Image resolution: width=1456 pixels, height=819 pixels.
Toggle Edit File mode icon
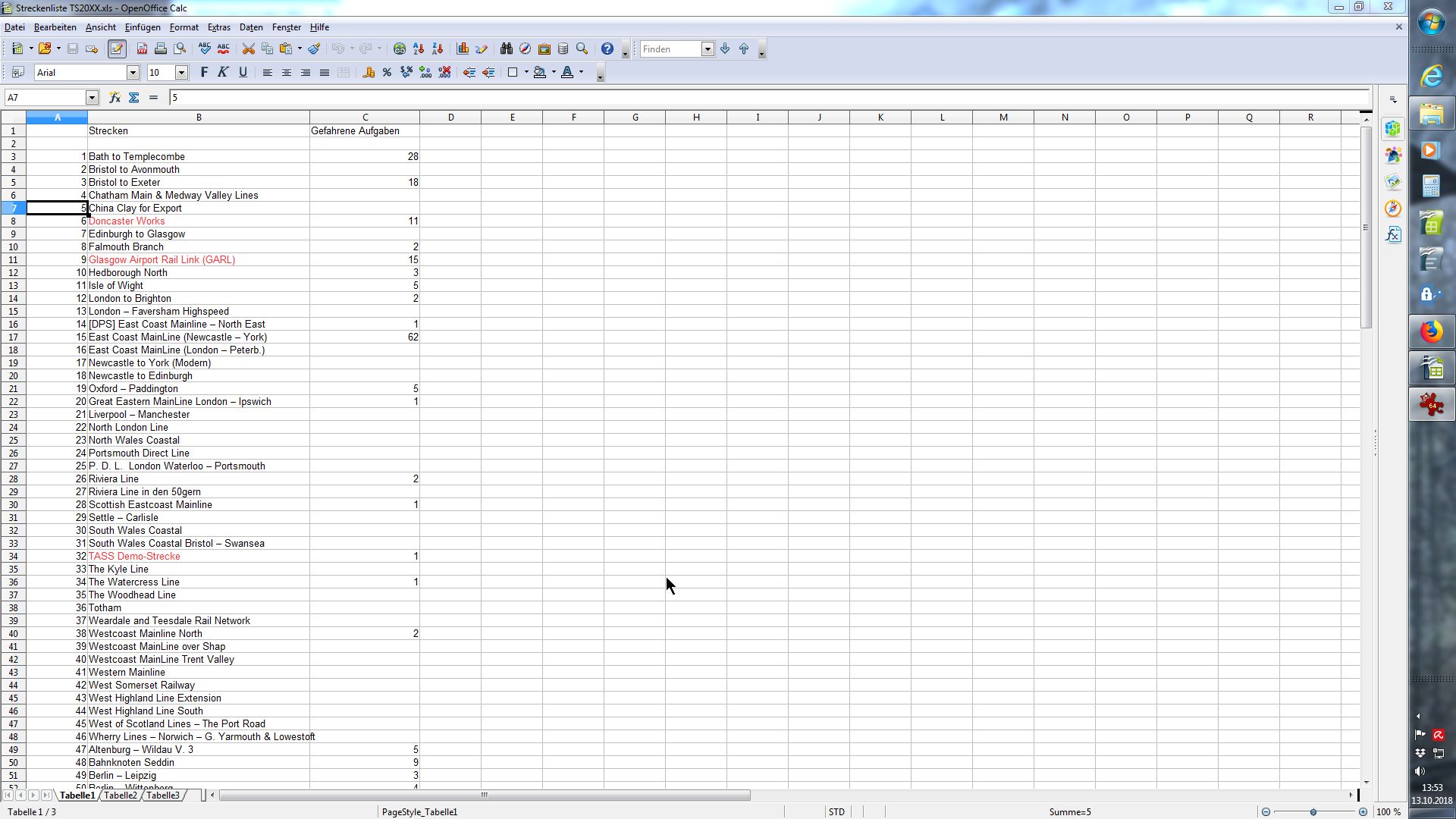116,49
